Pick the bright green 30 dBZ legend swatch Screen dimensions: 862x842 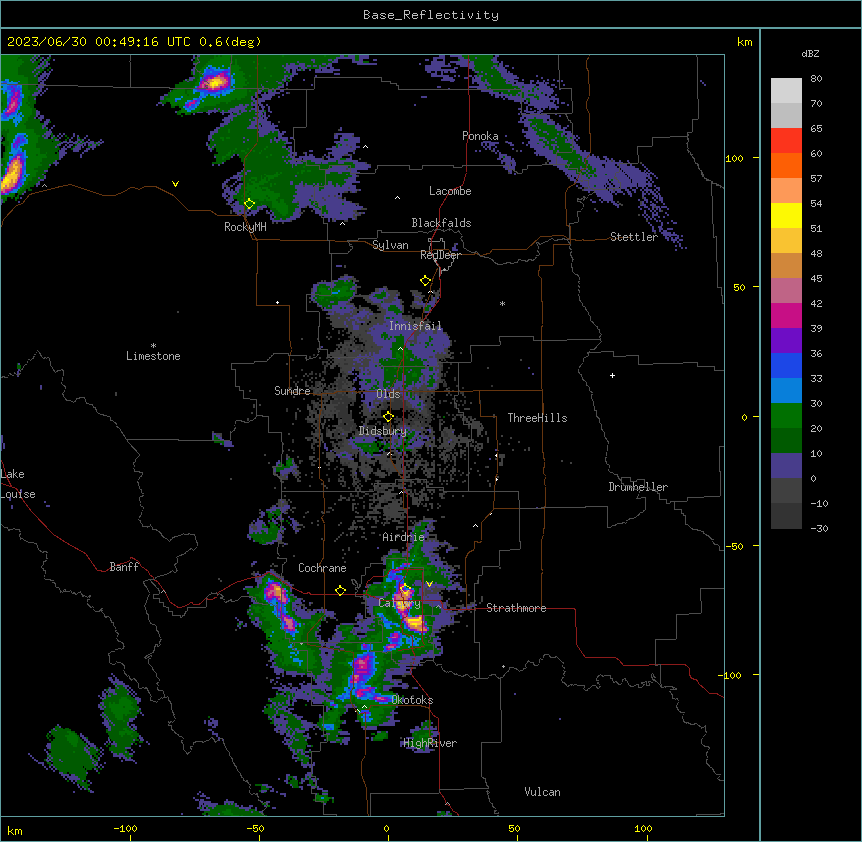point(786,416)
